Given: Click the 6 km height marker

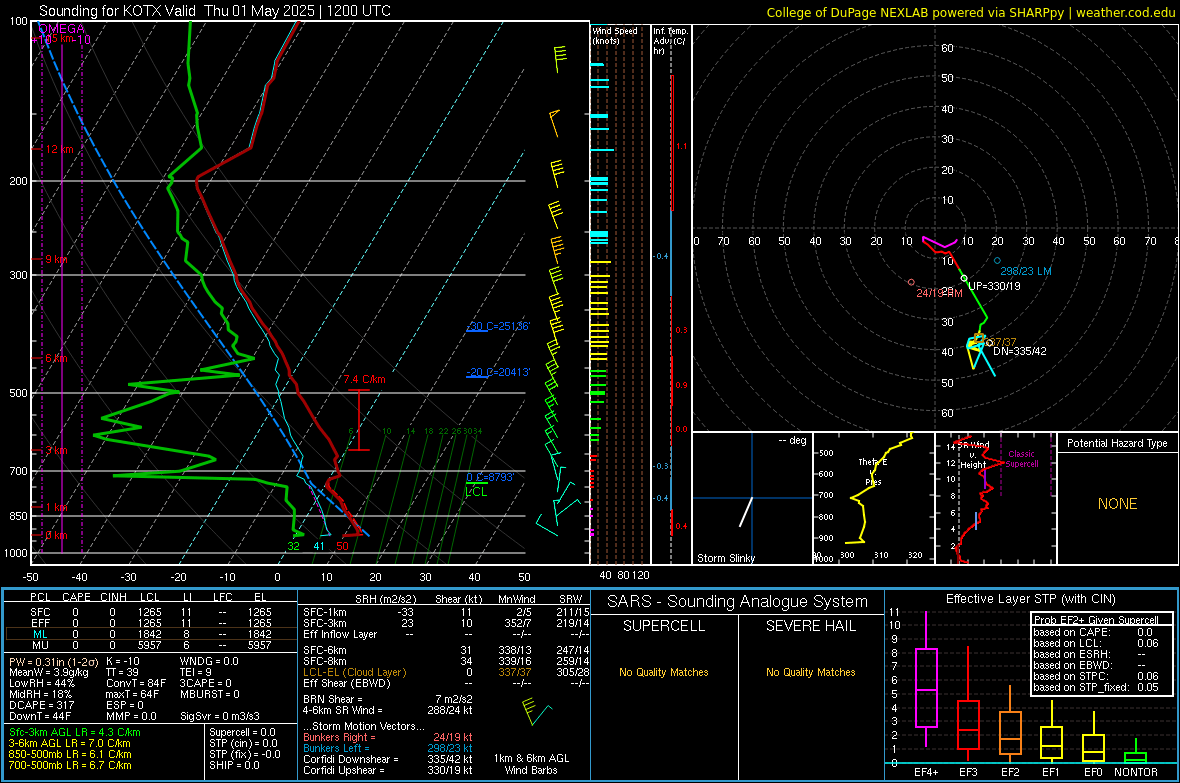Looking at the screenshot, I should 56,358.
